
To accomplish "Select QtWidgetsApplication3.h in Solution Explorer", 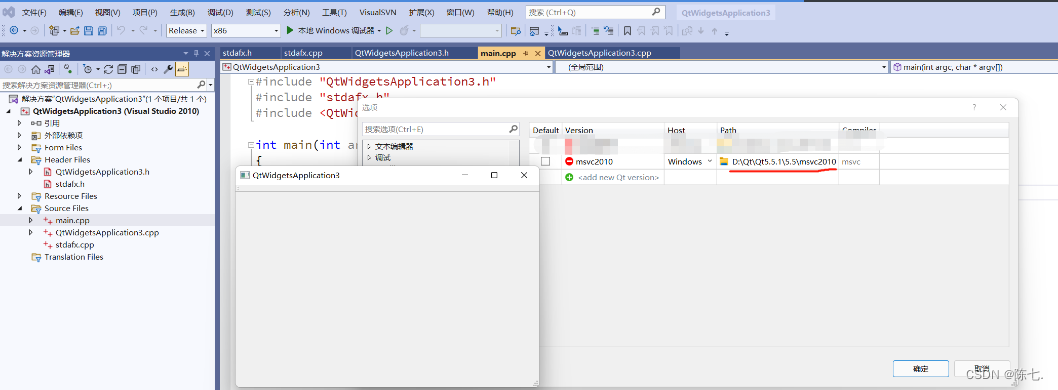I will [103, 172].
